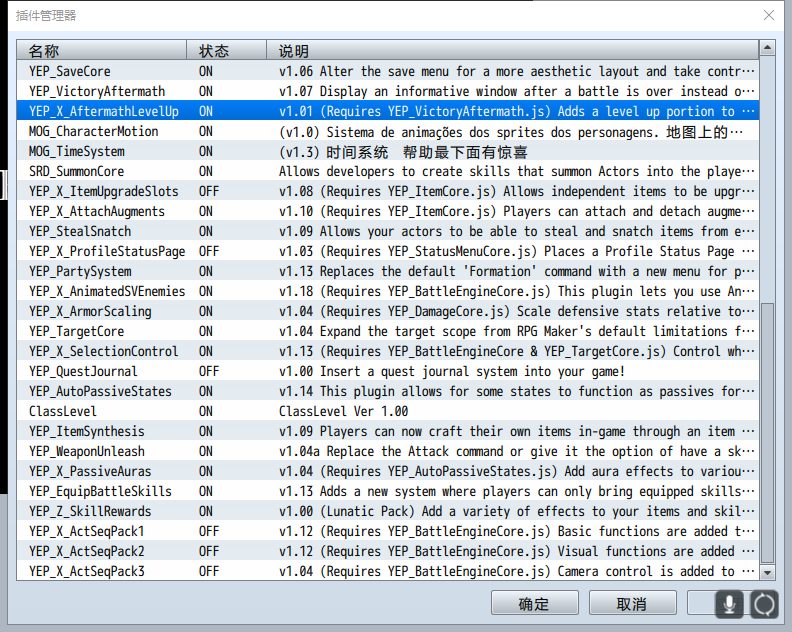Select the ClassLevel plugin row
Screen dimensions: 792x632
click(x=387, y=411)
